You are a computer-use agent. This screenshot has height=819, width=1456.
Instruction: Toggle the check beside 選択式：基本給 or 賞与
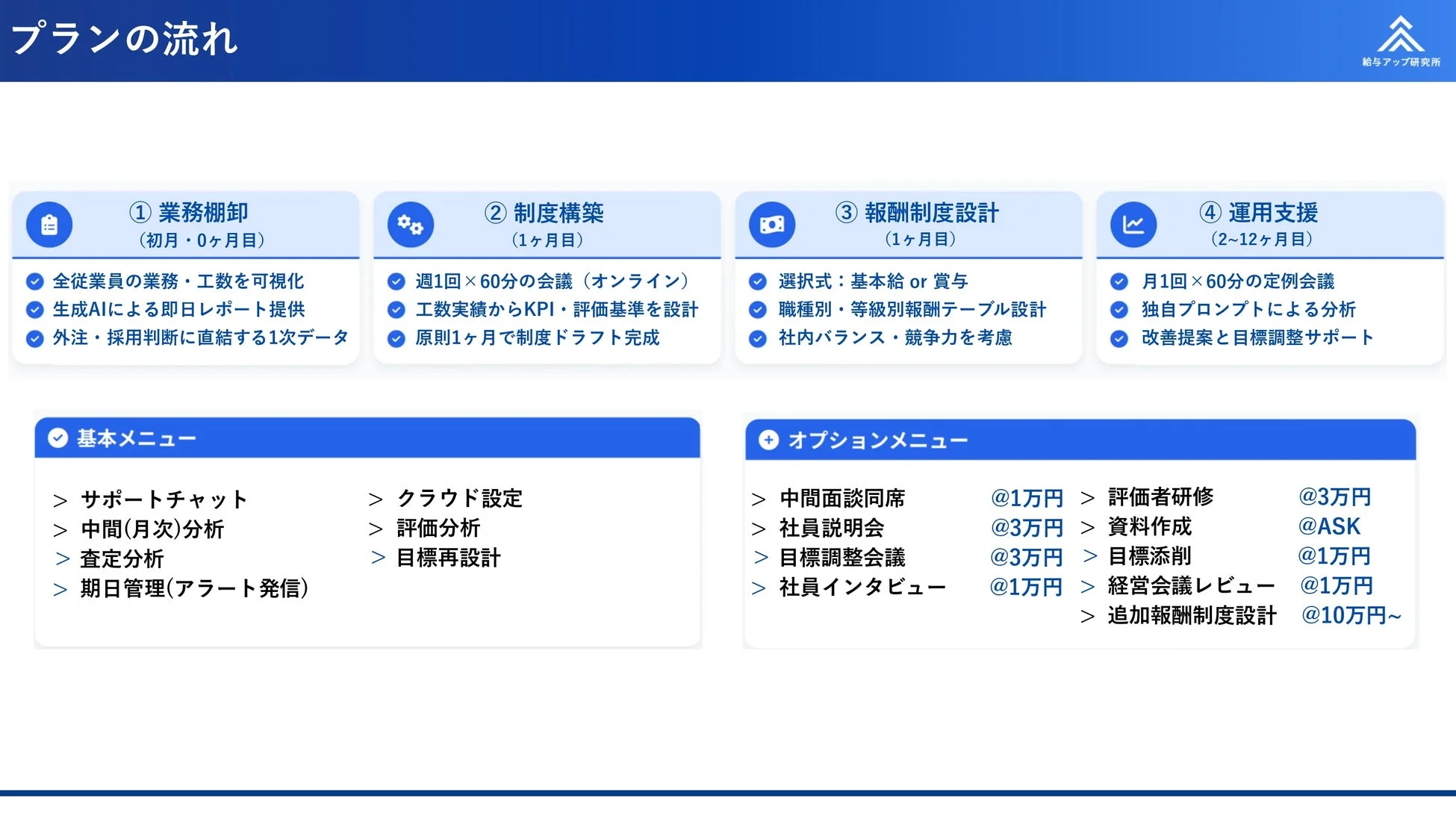tap(756, 281)
